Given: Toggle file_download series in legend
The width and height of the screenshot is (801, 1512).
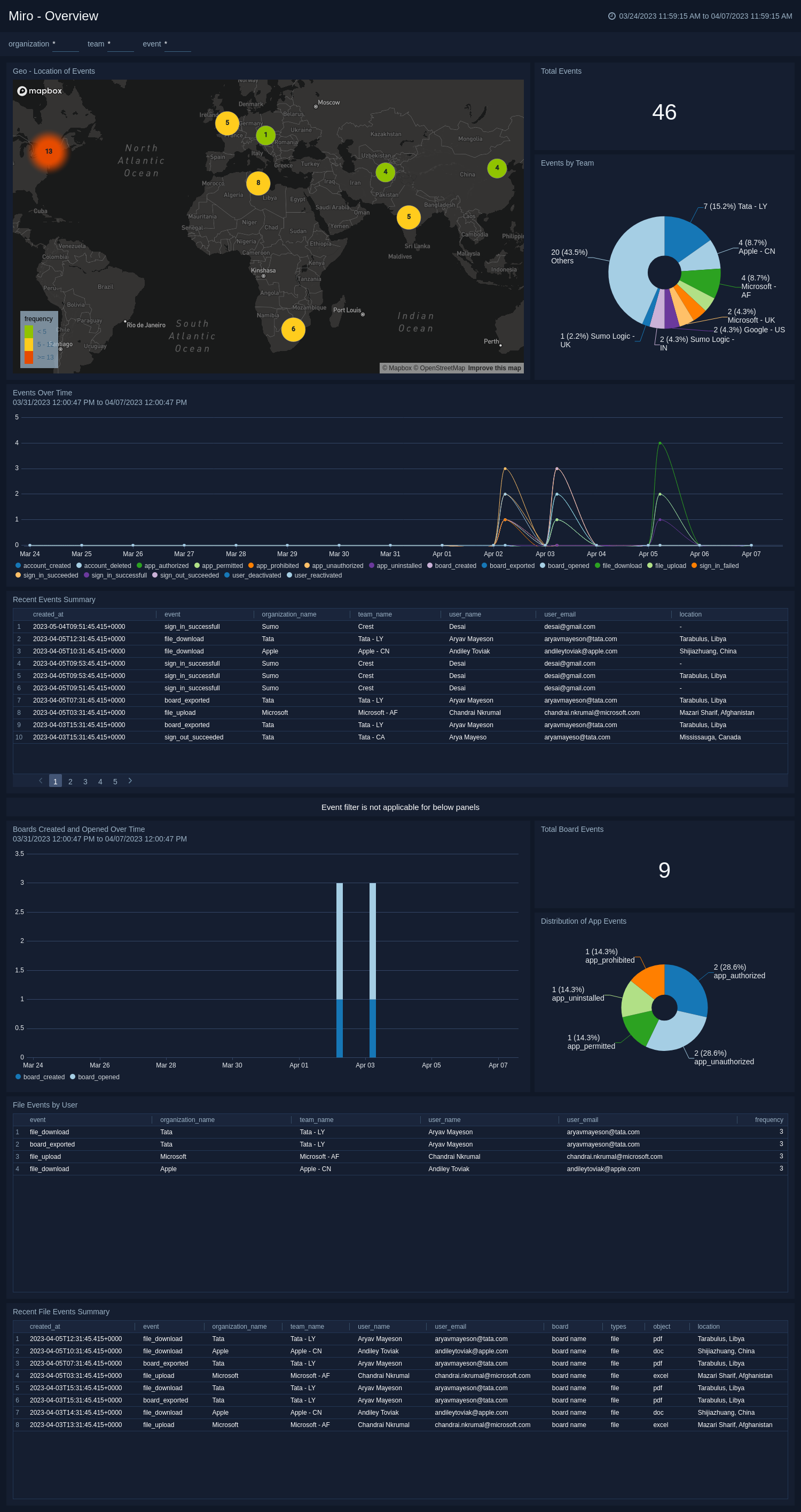Looking at the screenshot, I should [x=618, y=566].
